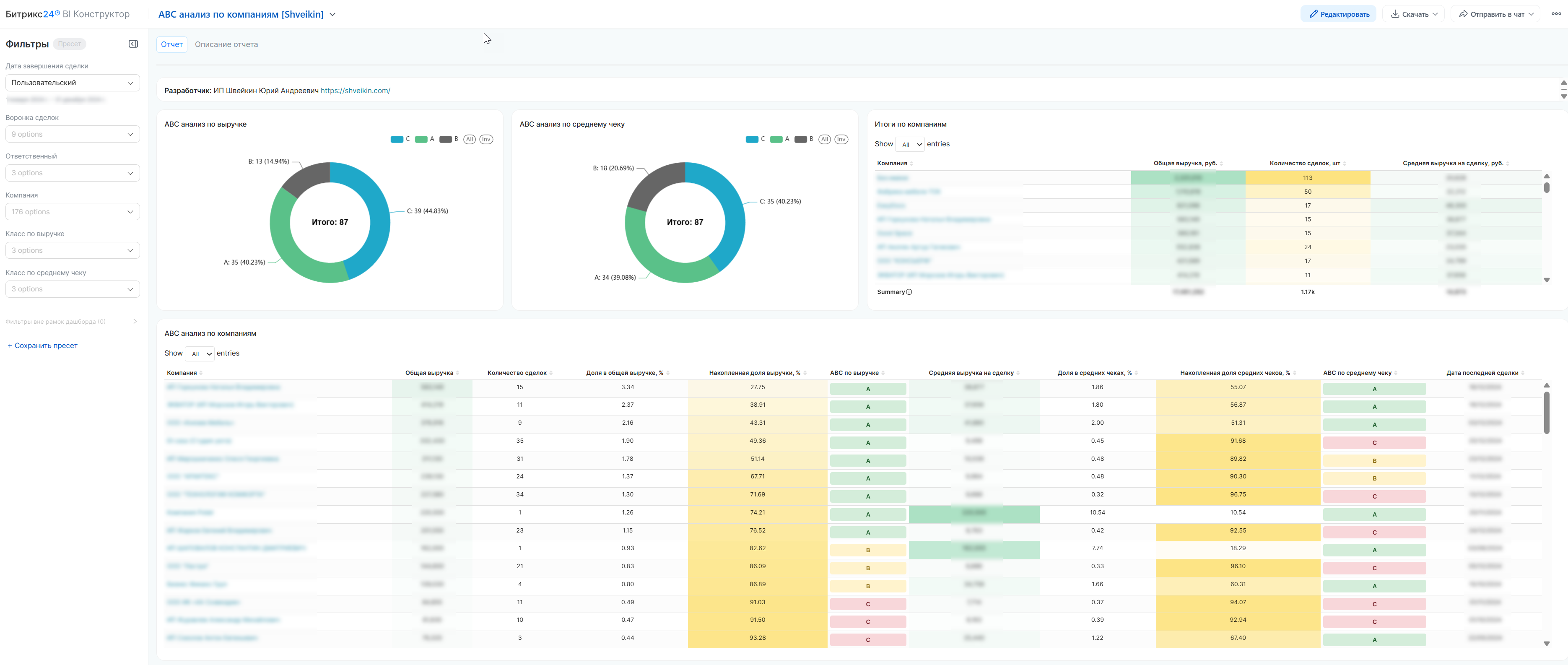Viewport: 1568px width, 665px height.
Task: Click Сохранить пресет link
Action: (x=43, y=346)
